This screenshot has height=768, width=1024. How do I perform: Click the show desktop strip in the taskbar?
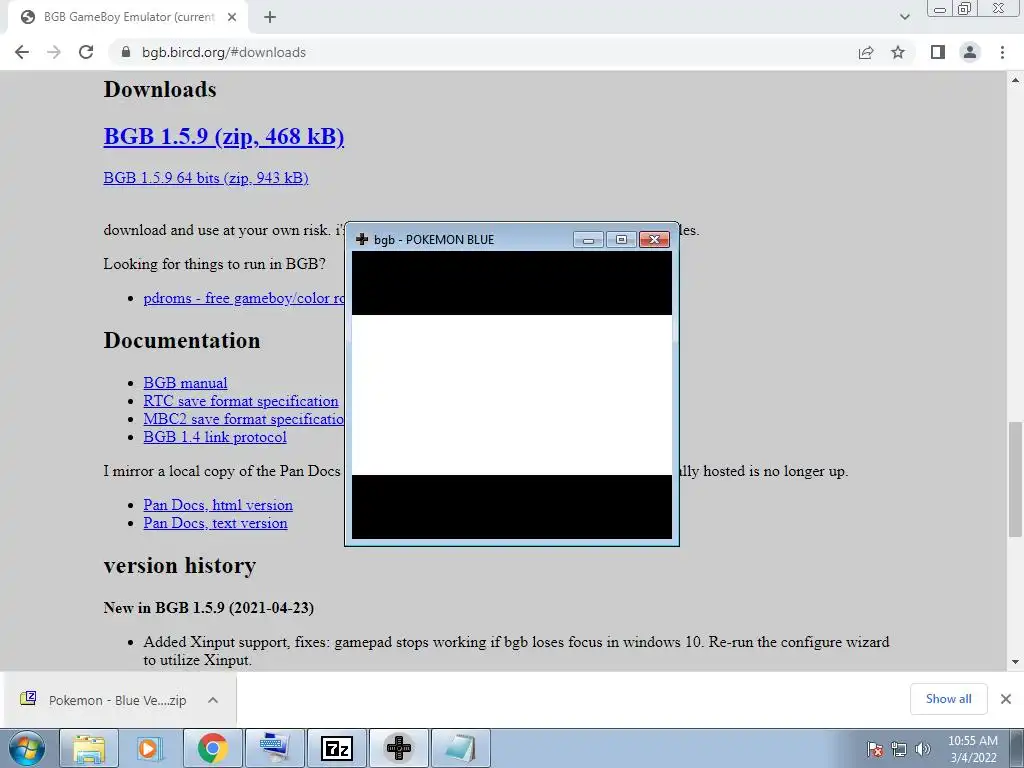tap(1017, 748)
